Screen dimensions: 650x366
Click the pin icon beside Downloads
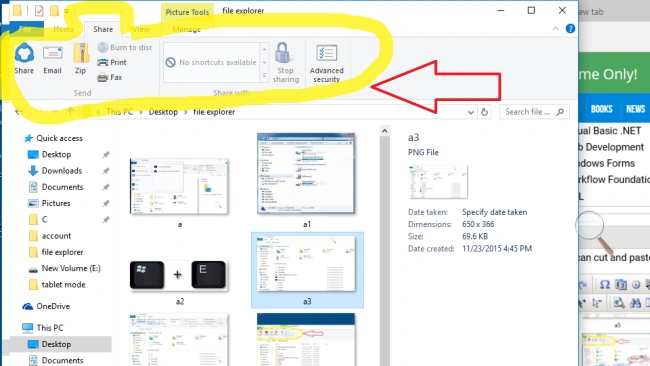[106, 171]
